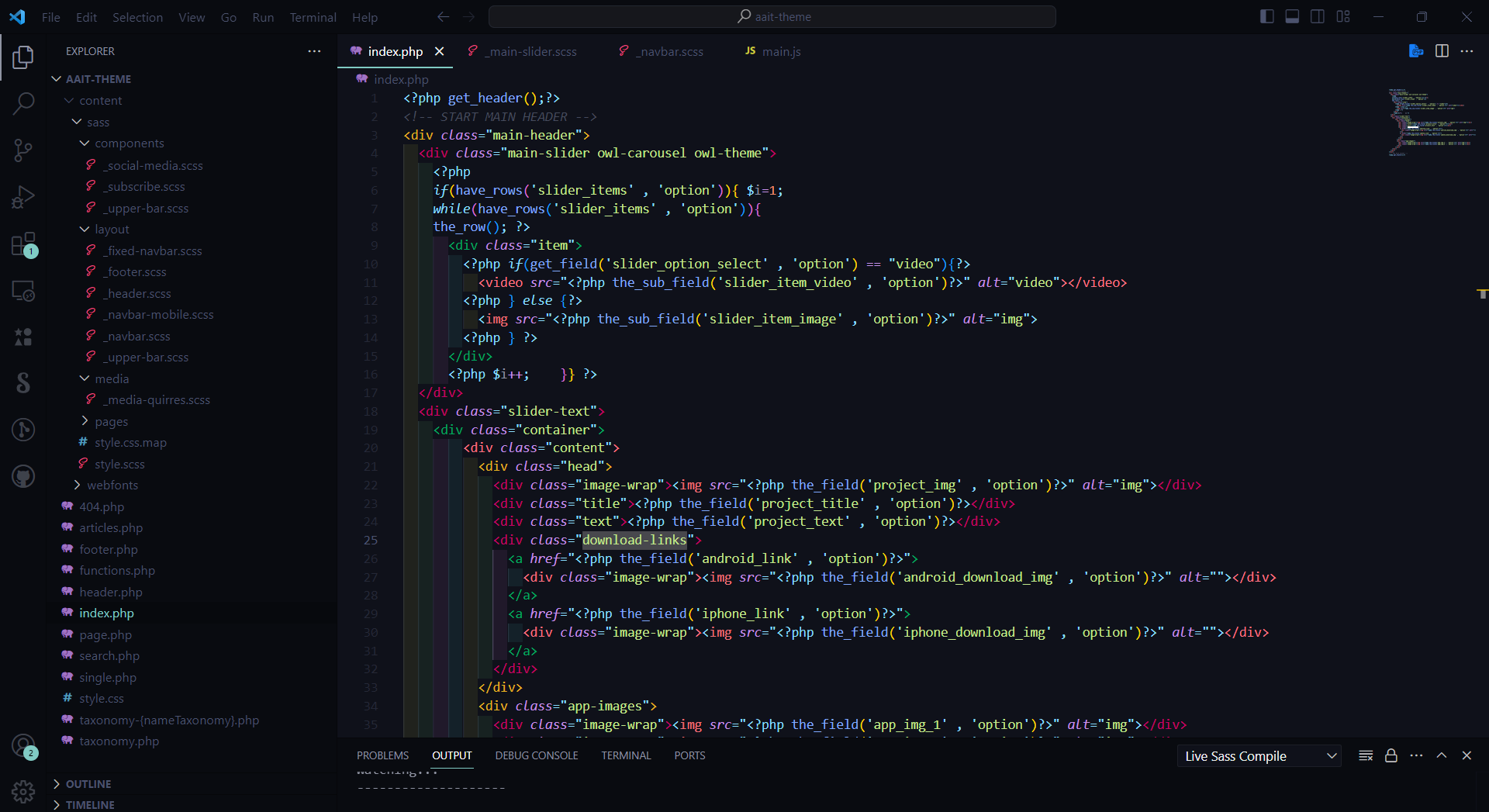Toggle the Secondary Side Bar visibility
This screenshot has height=812, width=1489.
[x=1318, y=16]
